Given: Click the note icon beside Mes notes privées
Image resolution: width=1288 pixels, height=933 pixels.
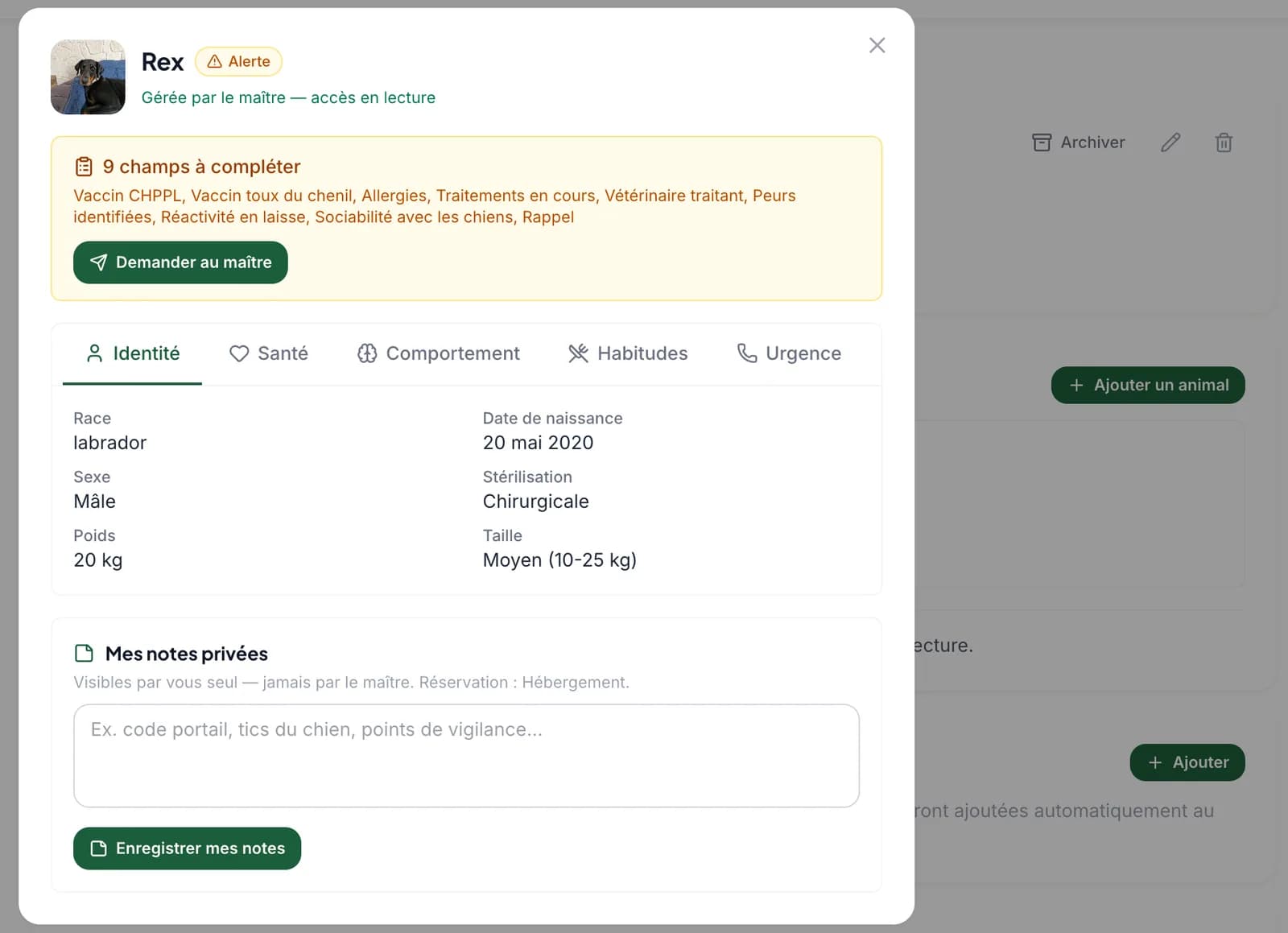Looking at the screenshot, I should point(84,653).
